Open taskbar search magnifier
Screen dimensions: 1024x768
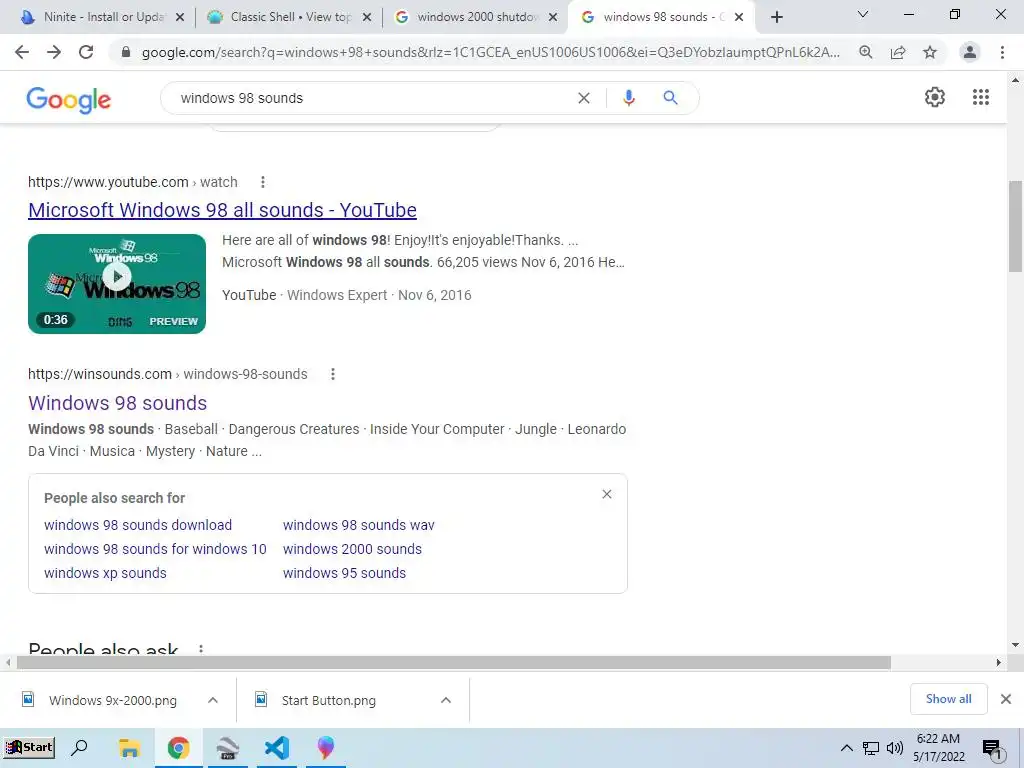click(x=79, y=748)
